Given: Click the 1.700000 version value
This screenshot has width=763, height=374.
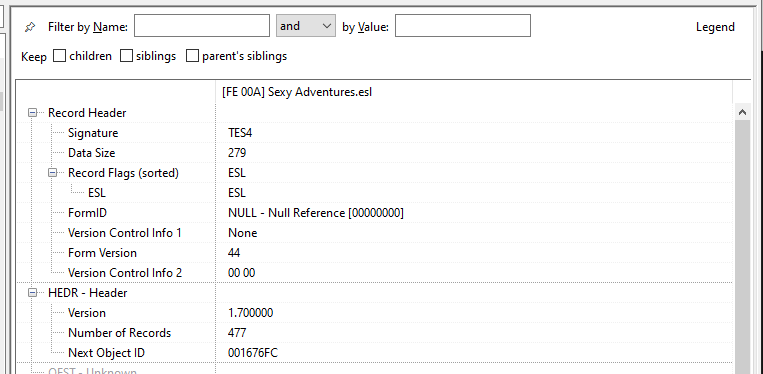Looking at the screenshot, I should tap(251, 312).
